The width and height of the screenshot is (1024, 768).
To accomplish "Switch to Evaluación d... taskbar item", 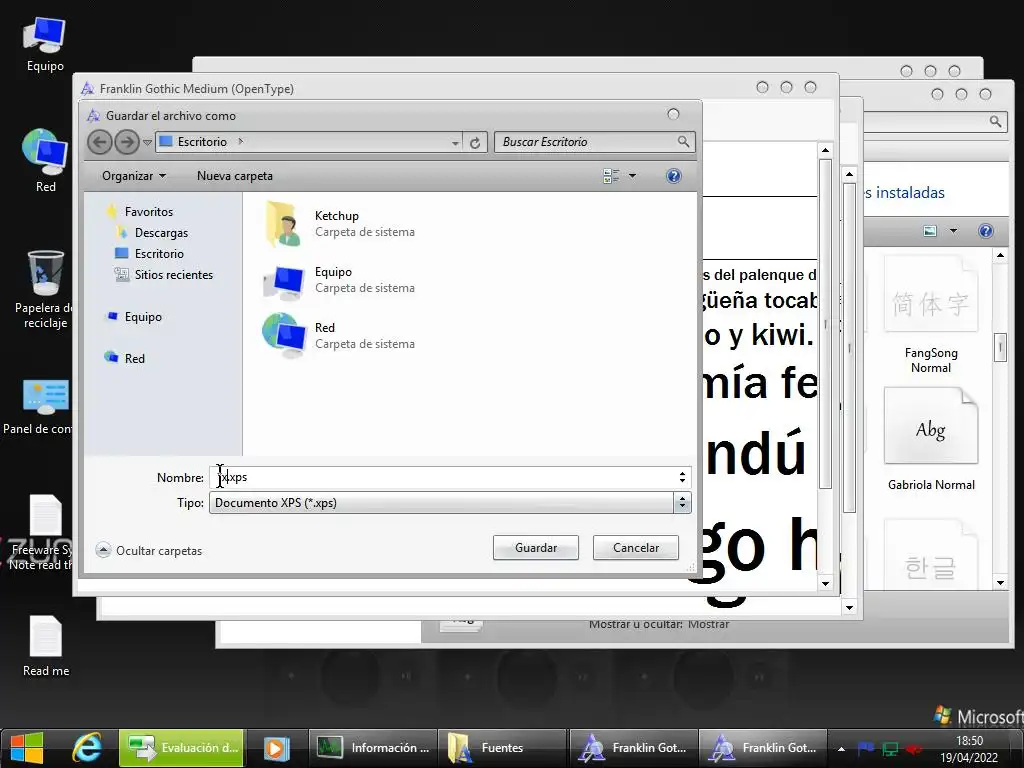I will click(x=182, y=748).
